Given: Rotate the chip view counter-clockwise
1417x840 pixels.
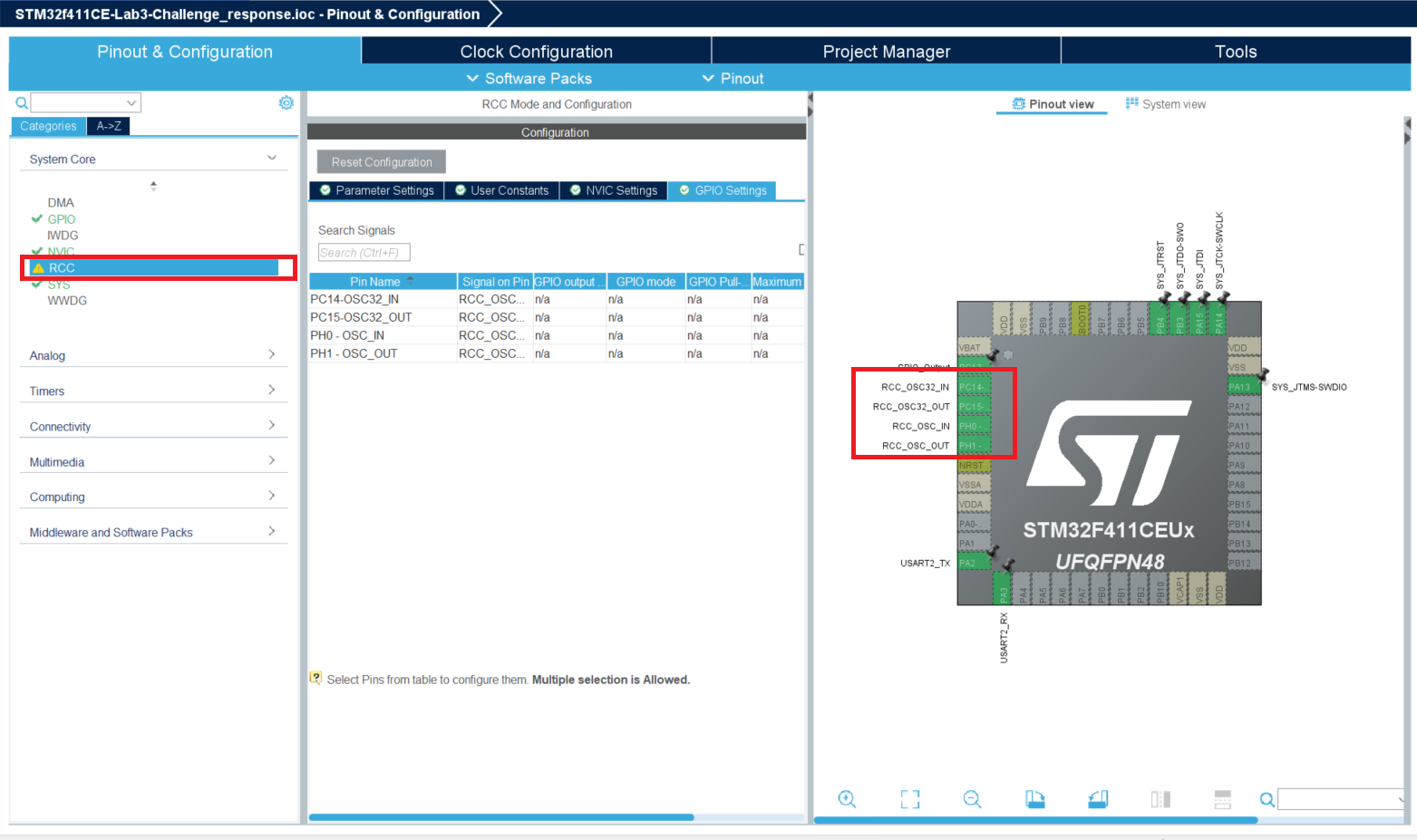Looking at the screenshot, I should point(1098,798).
